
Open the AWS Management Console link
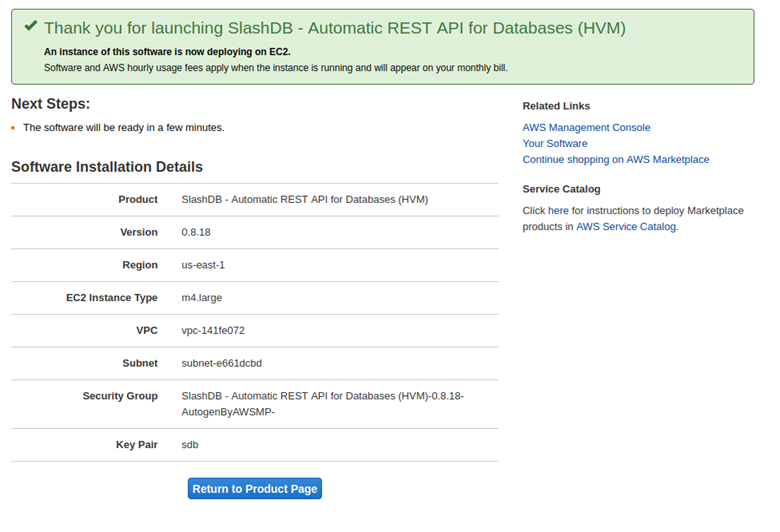pos(586,127)
